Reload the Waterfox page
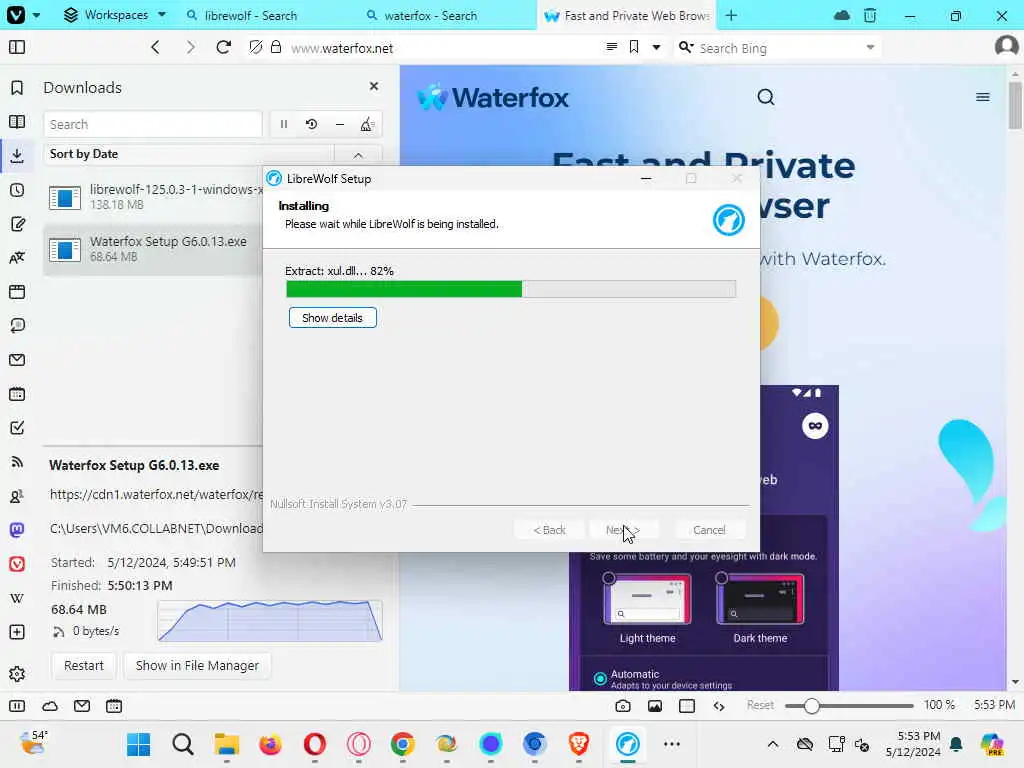Screen dimensions: 1024x768 coord(223,47)
